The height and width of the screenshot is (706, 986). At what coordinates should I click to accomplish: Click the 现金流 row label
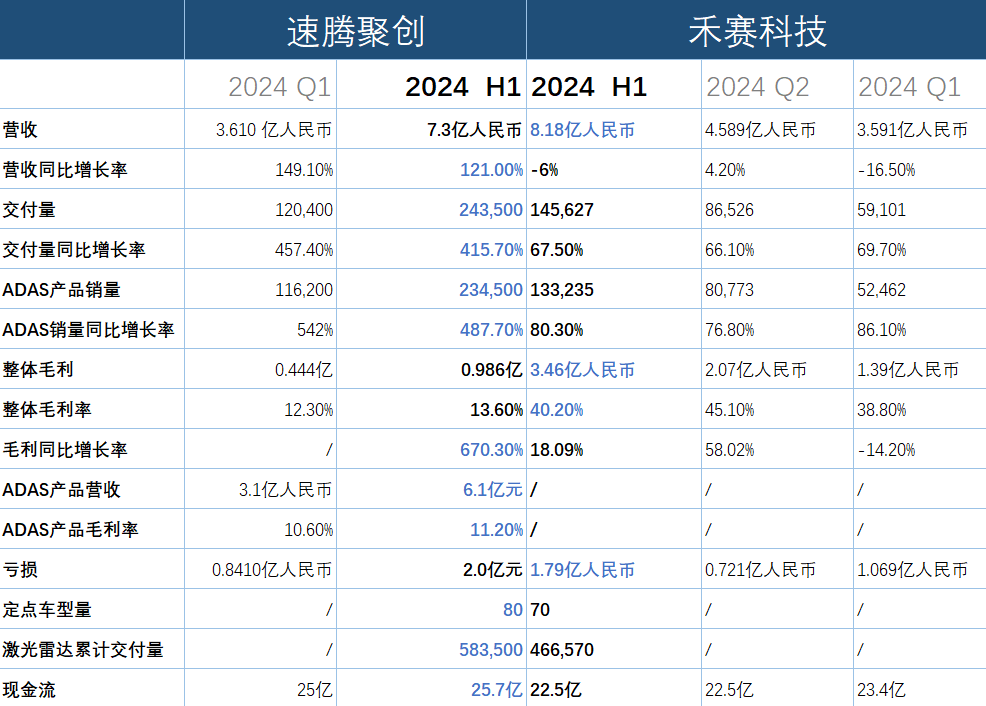coord(92,689)
